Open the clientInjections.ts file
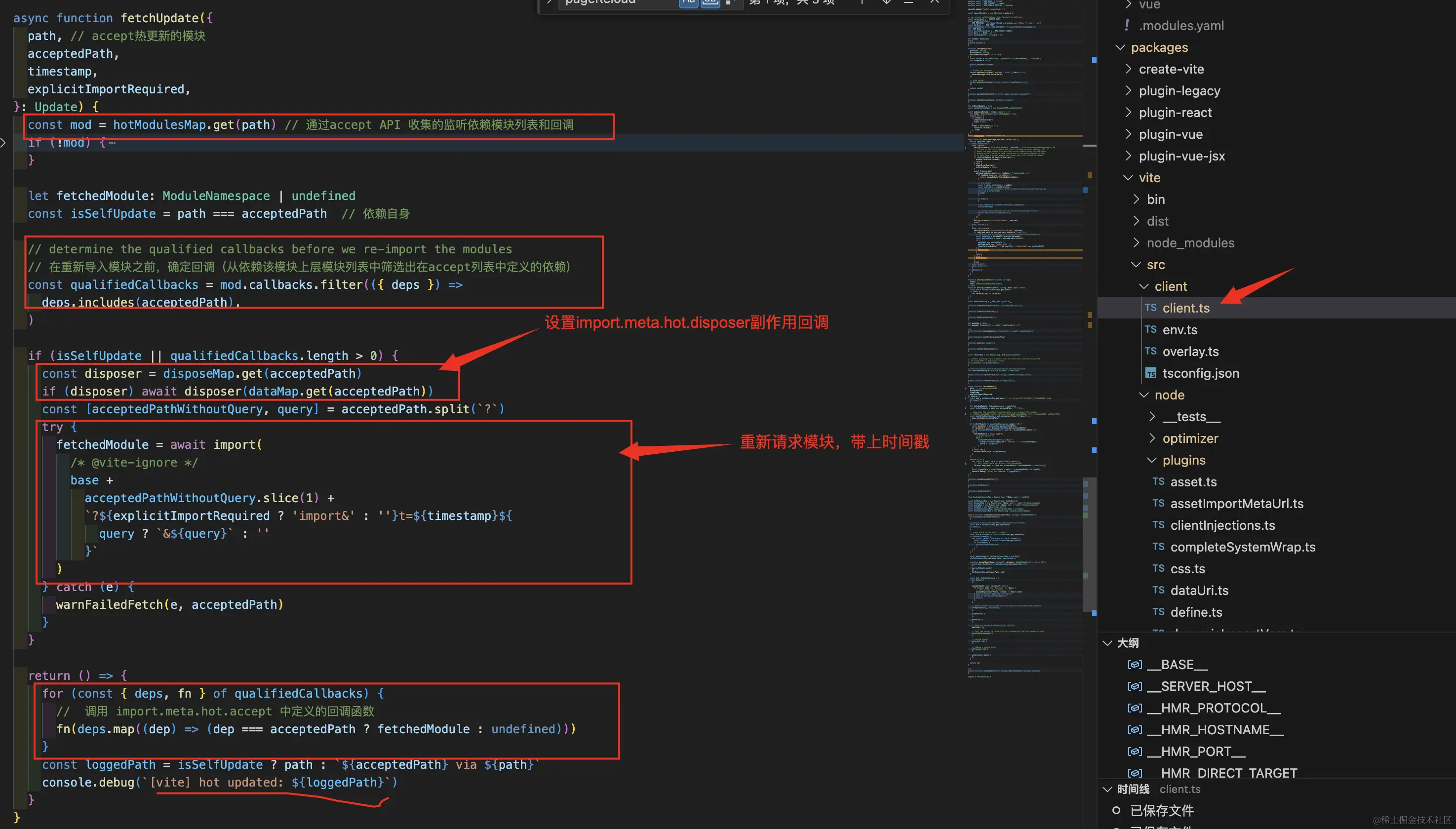 tap(1222, 525)
